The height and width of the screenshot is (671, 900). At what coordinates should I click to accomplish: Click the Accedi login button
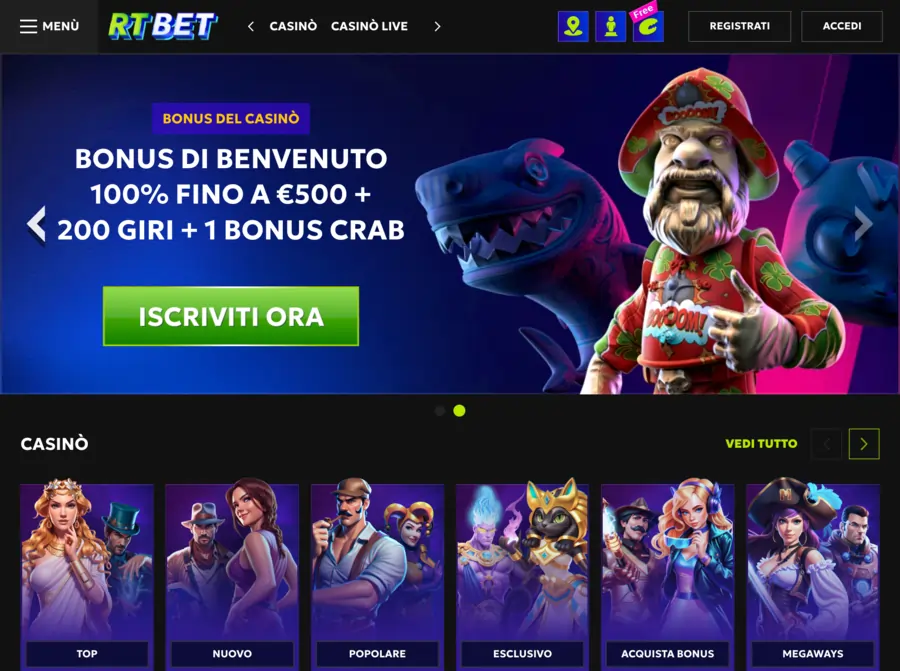click(841, 26)
